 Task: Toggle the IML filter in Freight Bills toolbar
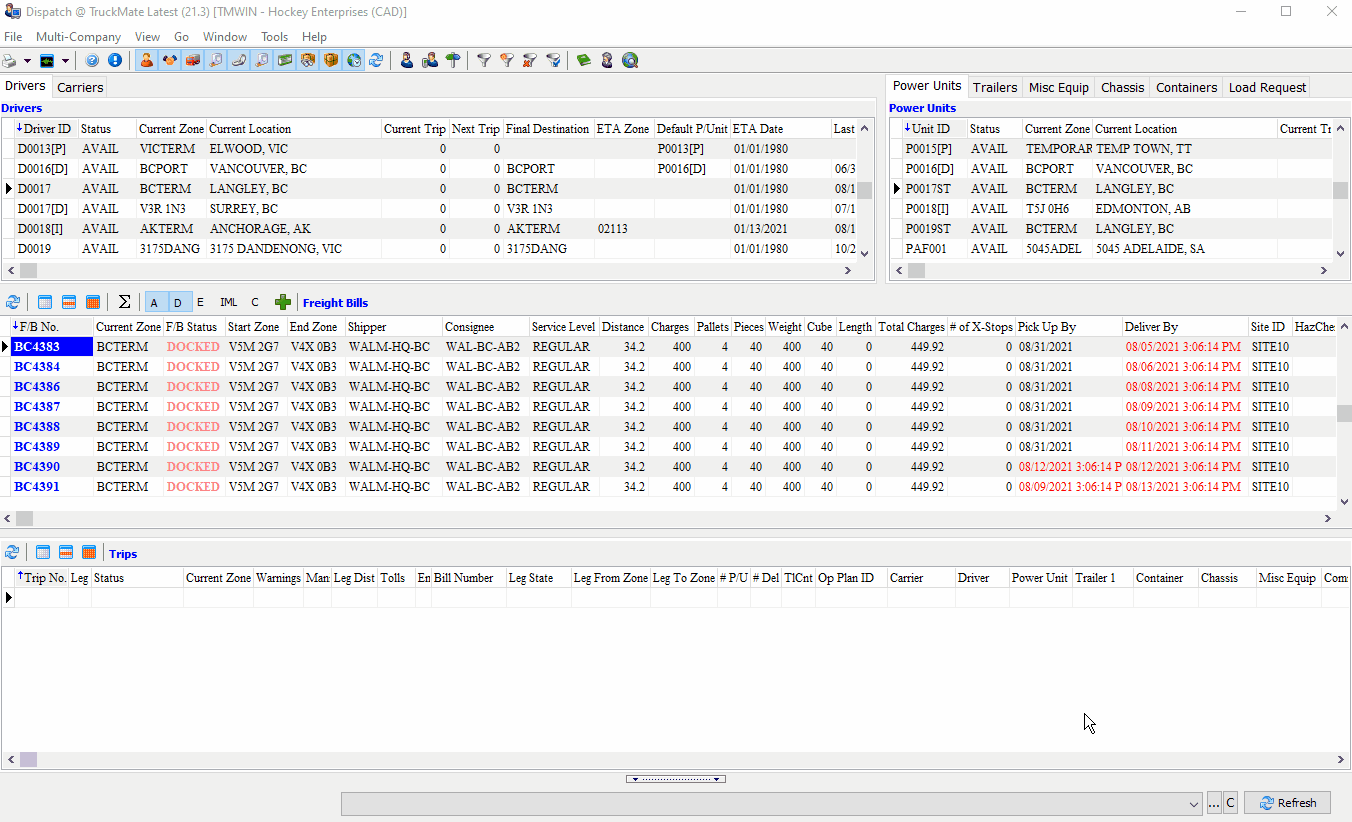click(x=229, y=303)
